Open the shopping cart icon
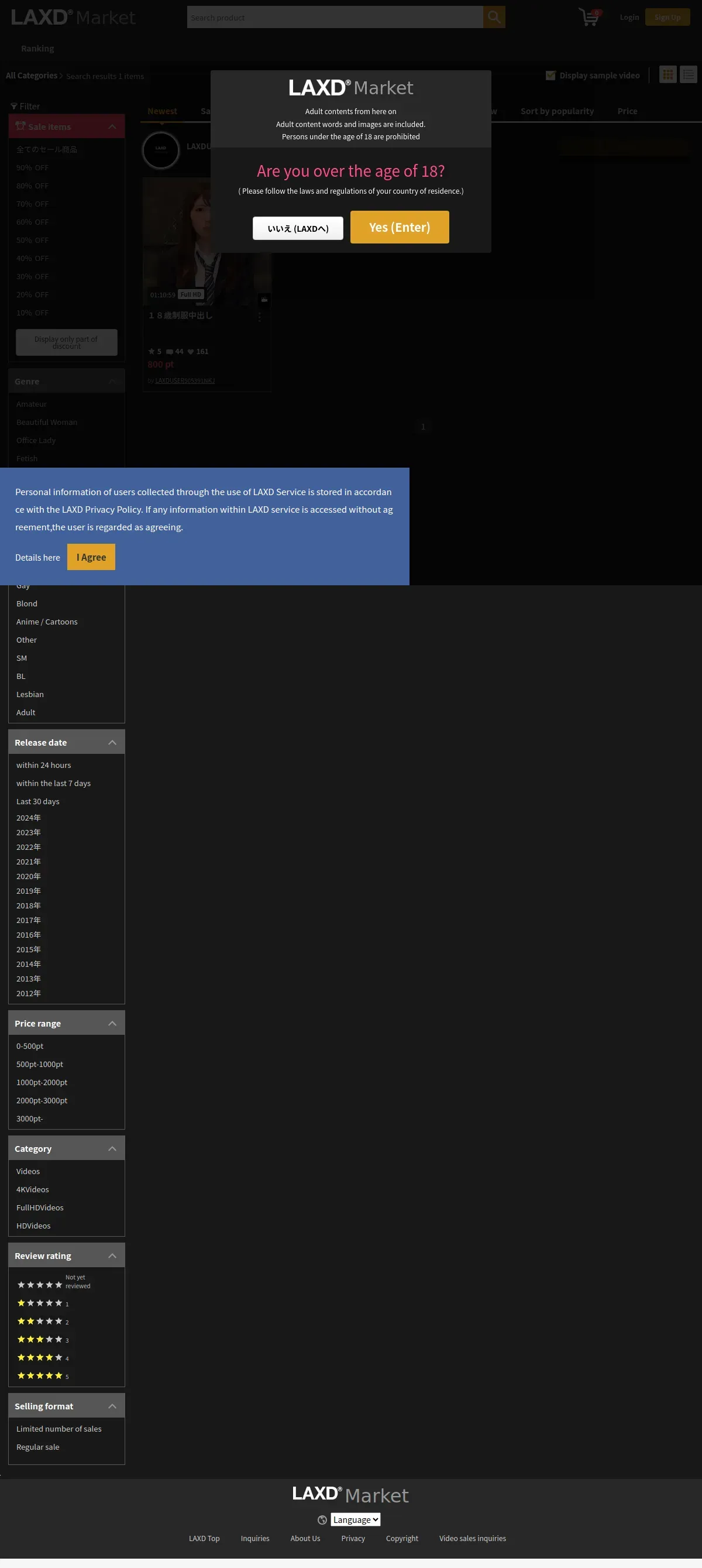This screenshot has width=702, height=1568. tap(589, 17)
